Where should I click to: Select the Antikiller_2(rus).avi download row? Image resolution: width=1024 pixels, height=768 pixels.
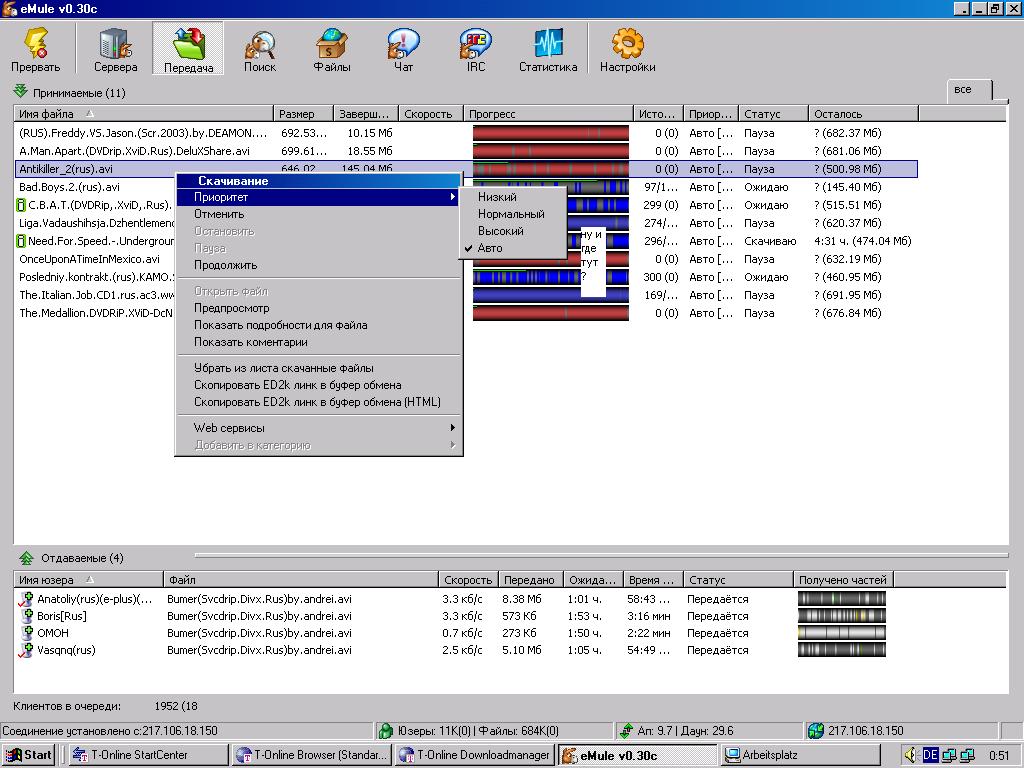(466, 169)
